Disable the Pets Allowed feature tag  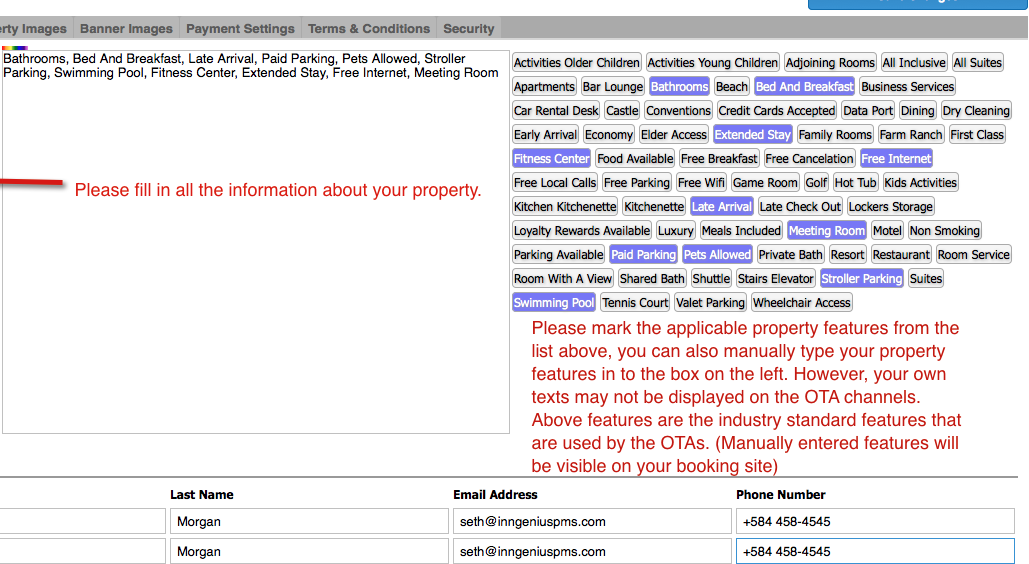click(x=717, y=255)
